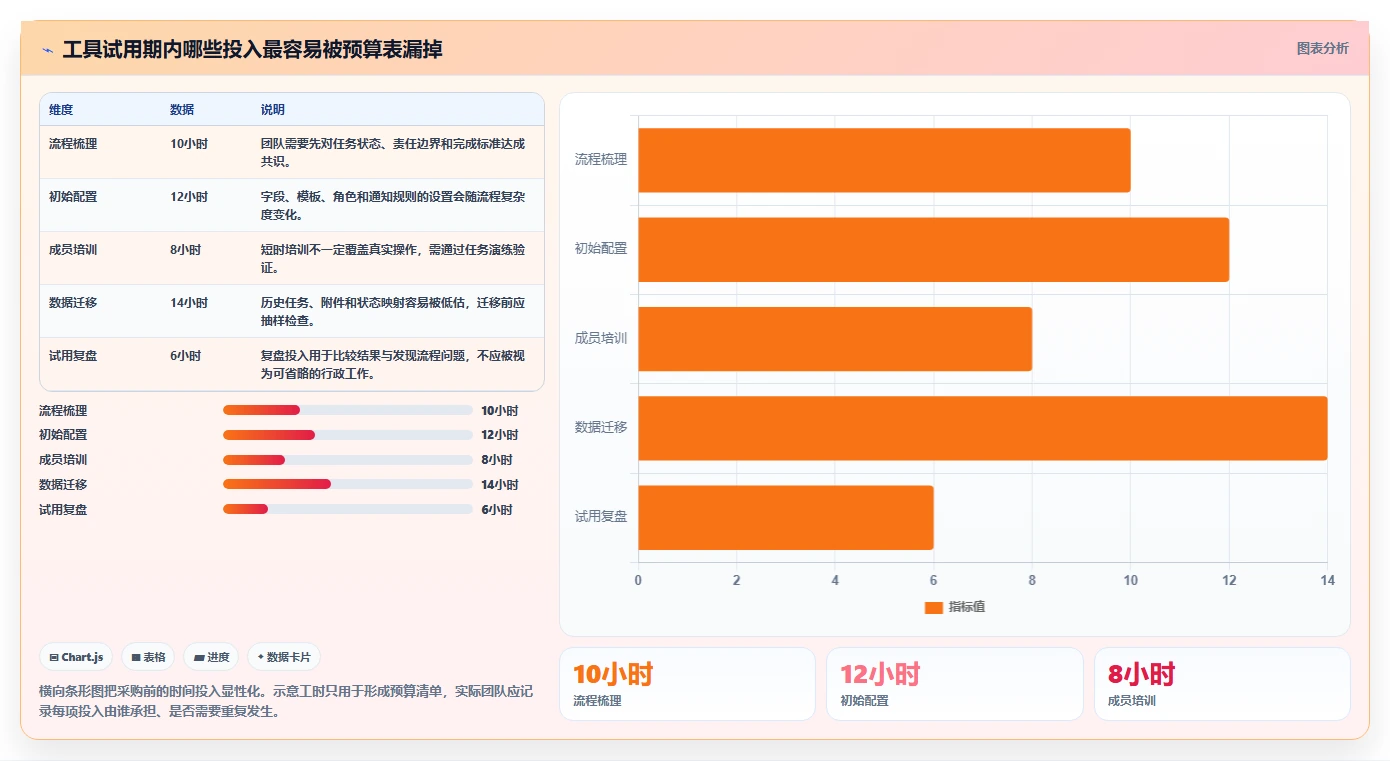Click the 初始配置 label on the chart axis

click(601, 249)
